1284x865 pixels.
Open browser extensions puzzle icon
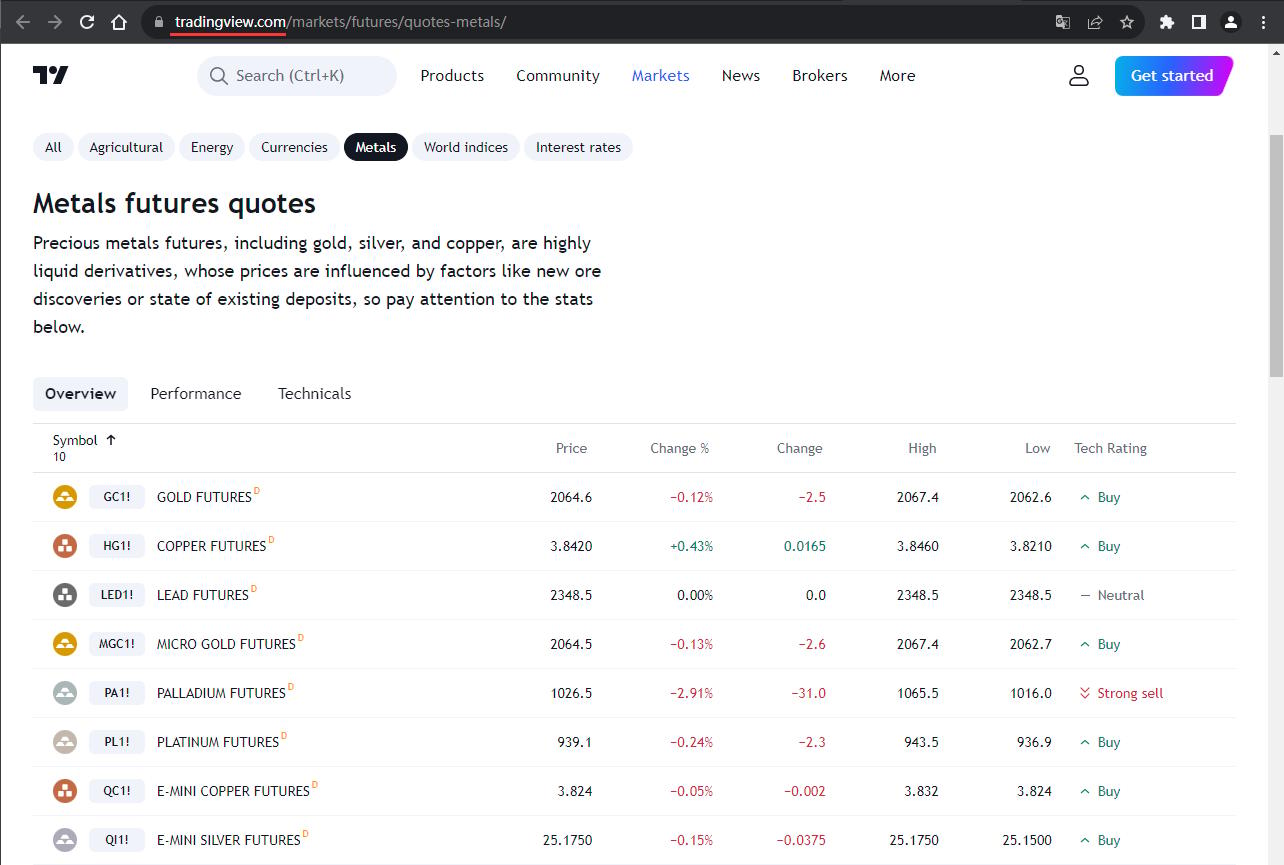1166,22
